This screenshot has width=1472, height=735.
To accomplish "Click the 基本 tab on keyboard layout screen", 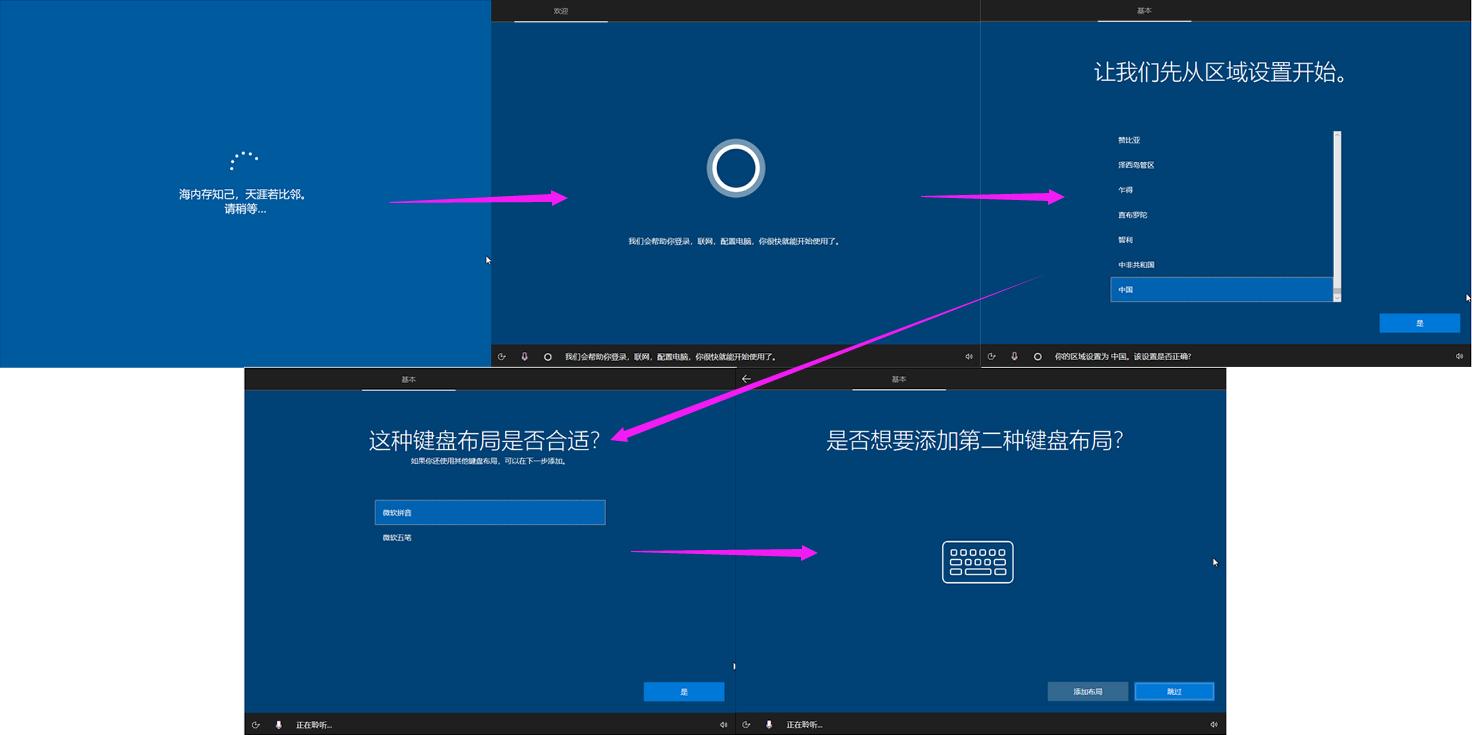I will coord(410,379).
